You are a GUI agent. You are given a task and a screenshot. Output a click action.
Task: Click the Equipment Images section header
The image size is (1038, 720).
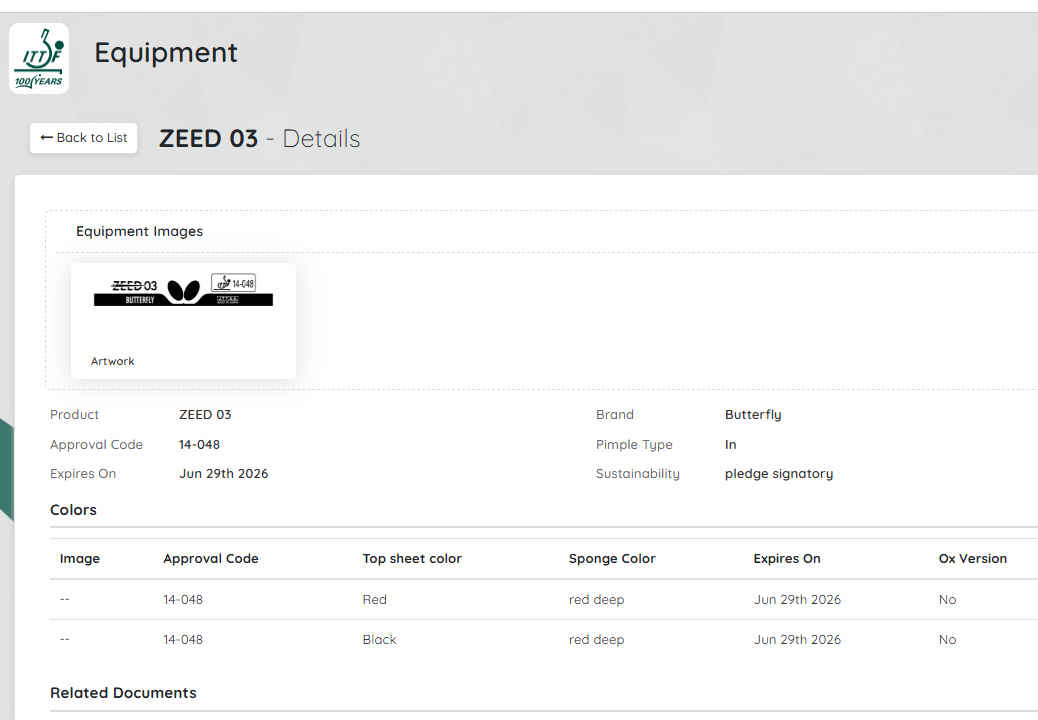139,231
